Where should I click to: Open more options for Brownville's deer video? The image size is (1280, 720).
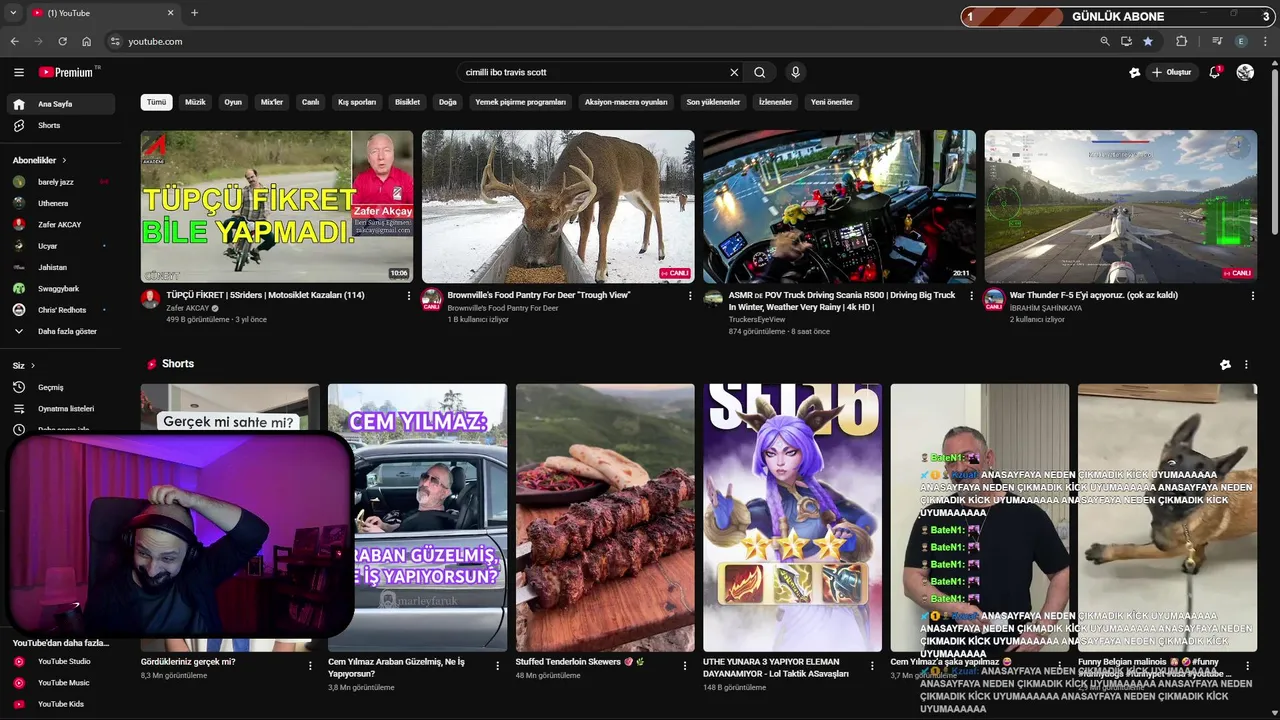[690, 296]
